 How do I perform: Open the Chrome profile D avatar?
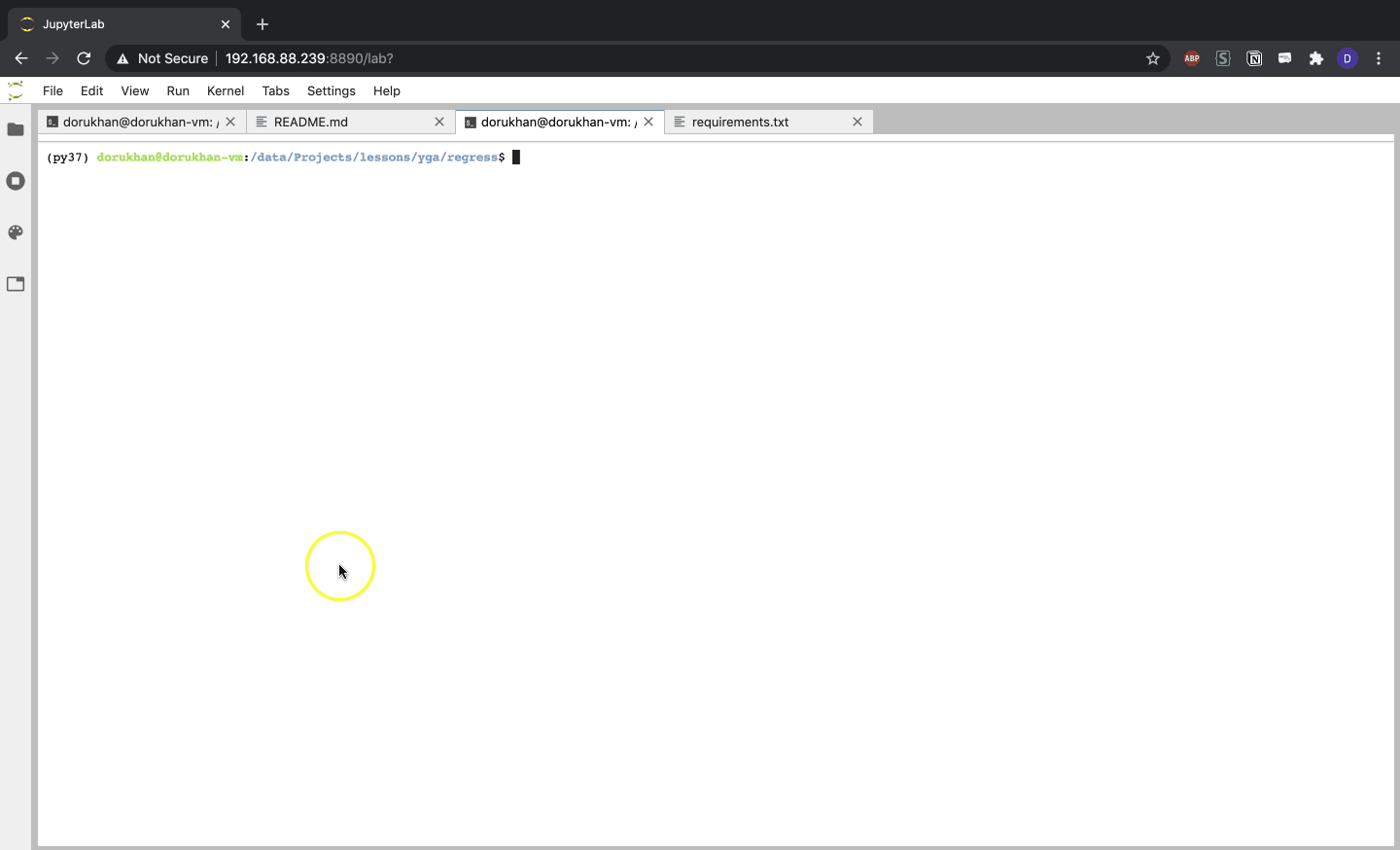click(x=1347, y=58)
